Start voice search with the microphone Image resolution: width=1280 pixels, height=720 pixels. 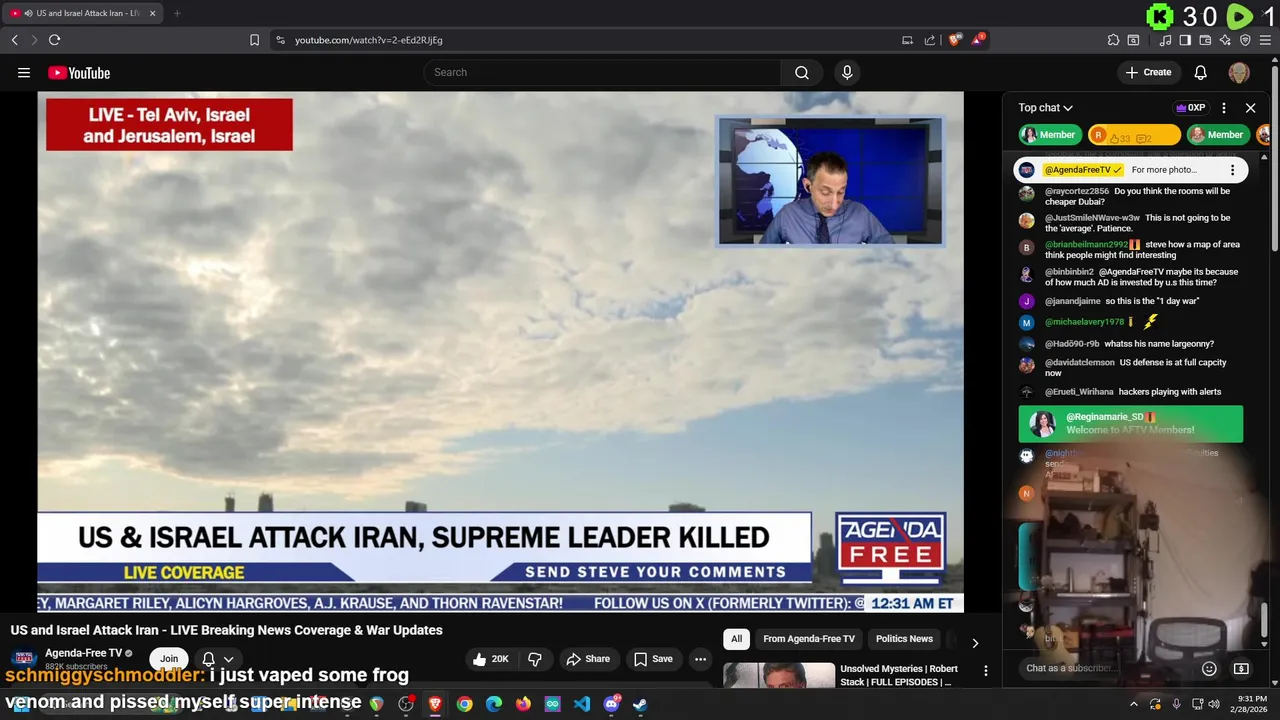[x=847, y=72]
